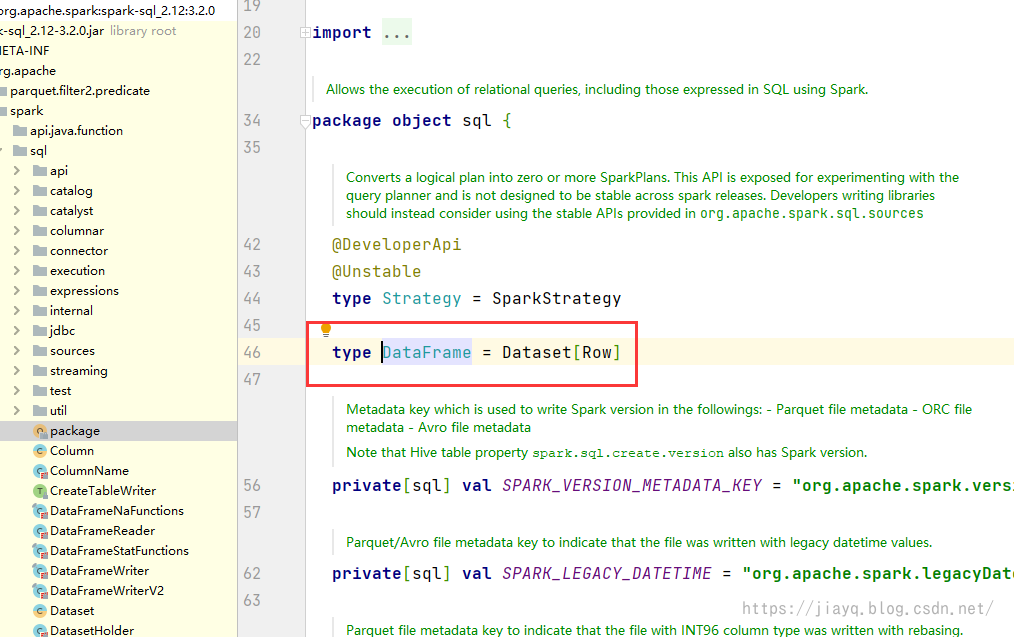Expand the internal folder tree node
The image size is (1014, 637).
tap(17, 311)
